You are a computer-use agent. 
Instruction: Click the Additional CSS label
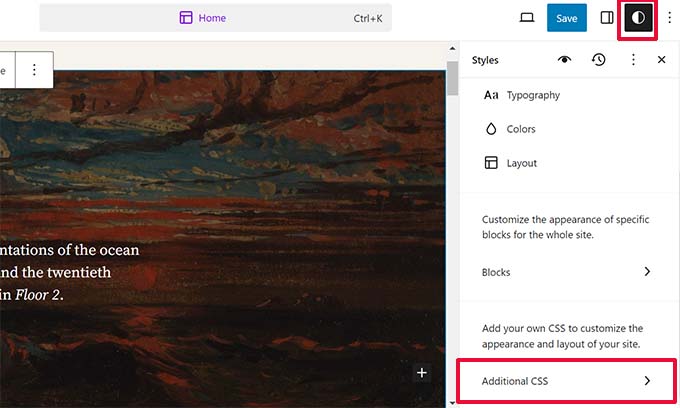(x=515, y=381)
